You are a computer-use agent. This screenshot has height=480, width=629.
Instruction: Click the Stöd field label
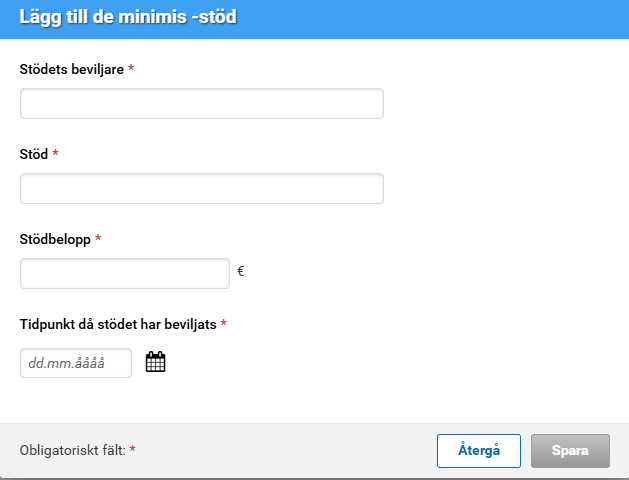pyautogui.click(x=34, y=154)
